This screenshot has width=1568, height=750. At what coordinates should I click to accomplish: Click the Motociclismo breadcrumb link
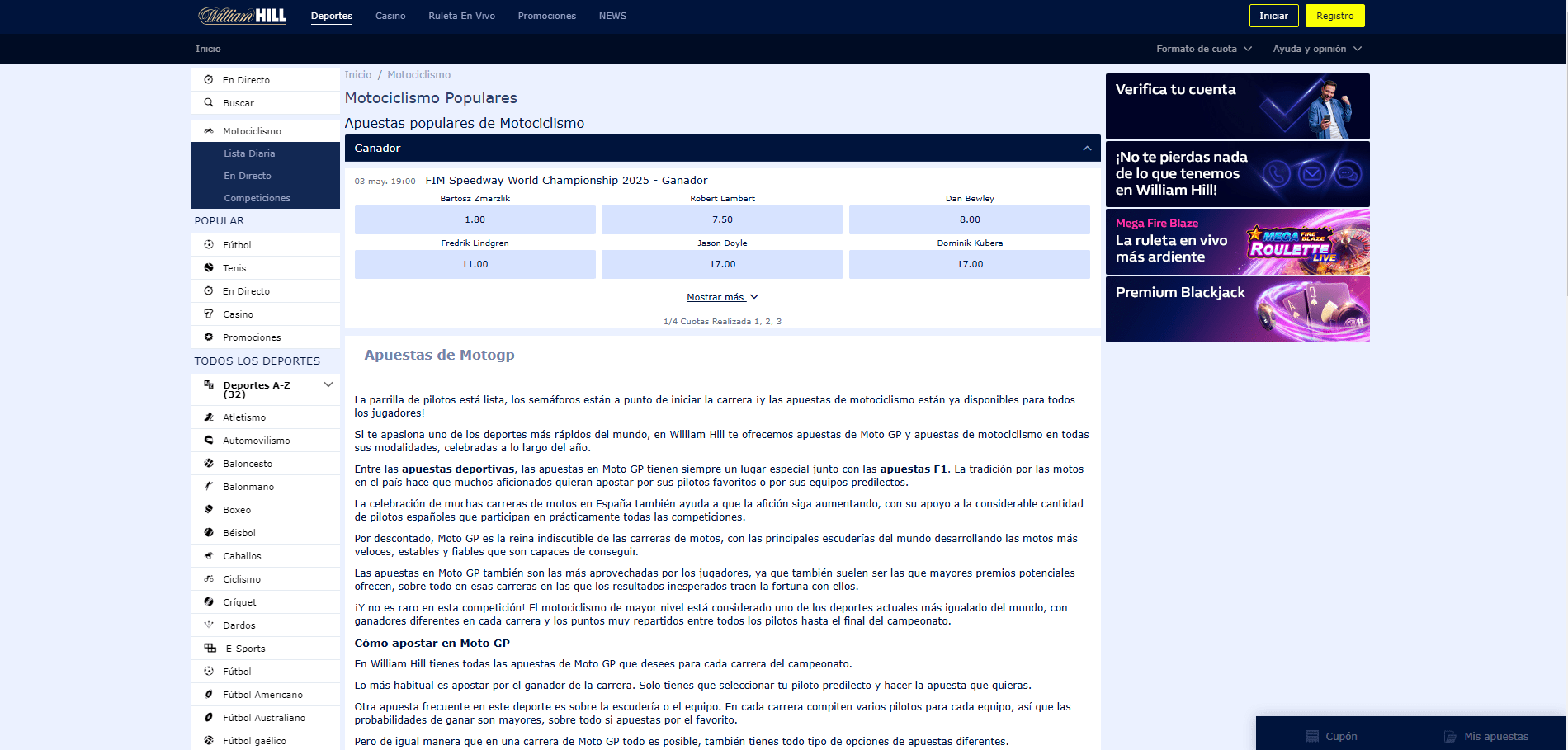pyautogui.click(x=419, y=75)
